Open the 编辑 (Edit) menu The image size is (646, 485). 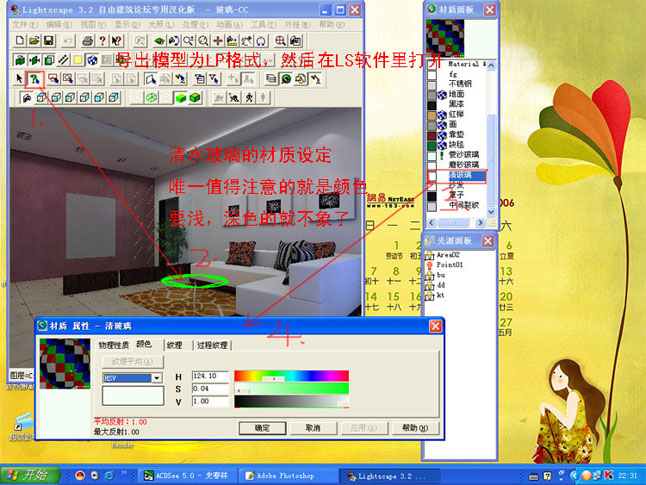(59, 25)
